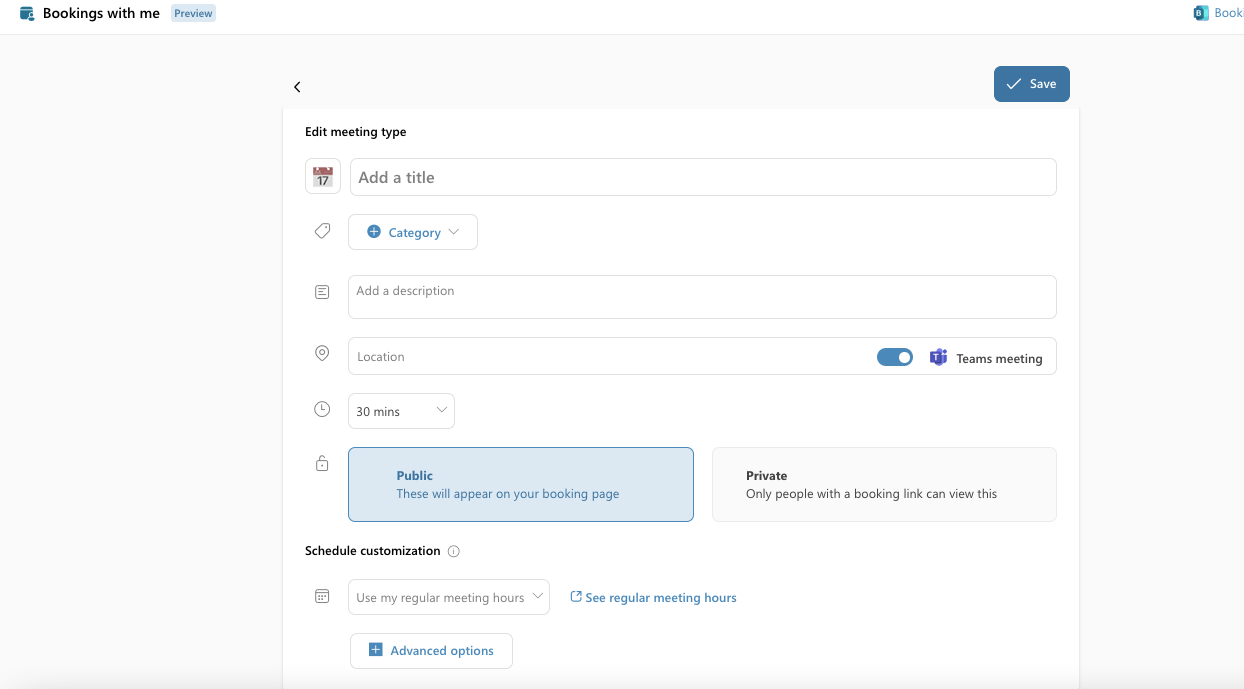Click the description lines icon

point(322,292)
